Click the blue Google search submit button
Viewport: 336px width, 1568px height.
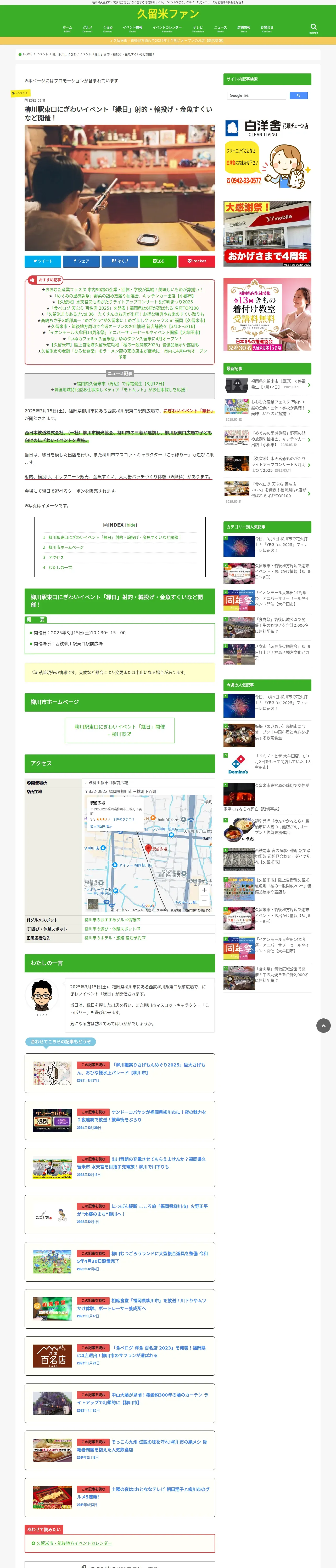(x=298, y=96)
